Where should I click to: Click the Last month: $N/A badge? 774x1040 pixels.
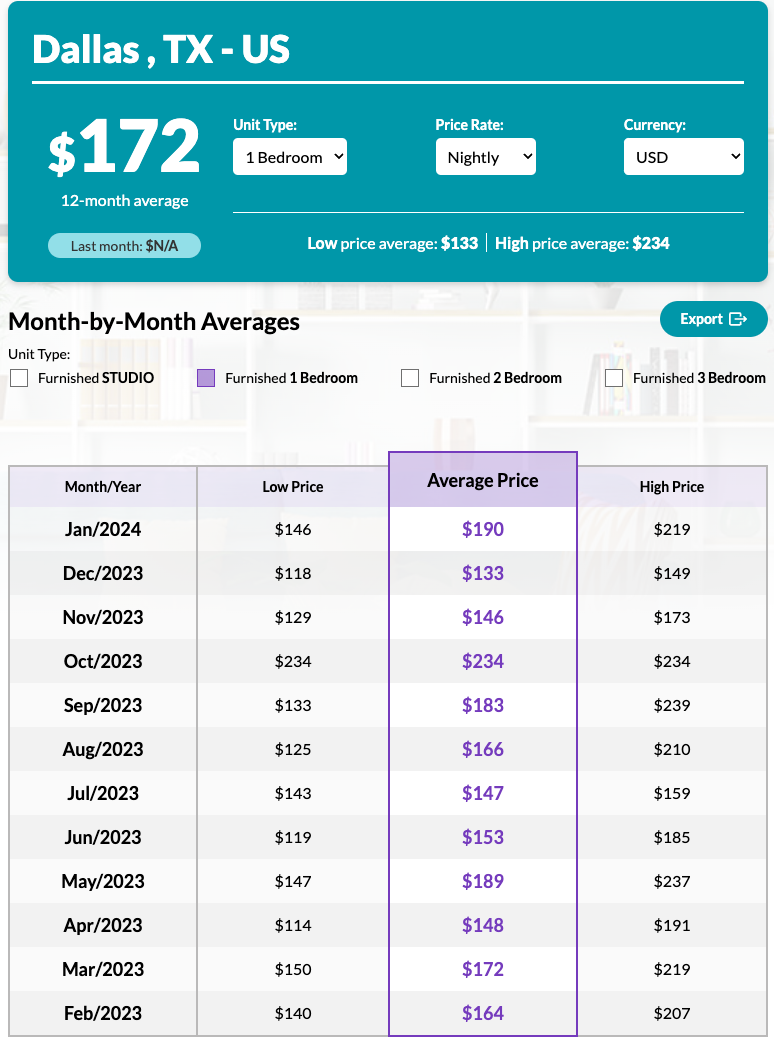click(124, 245)
